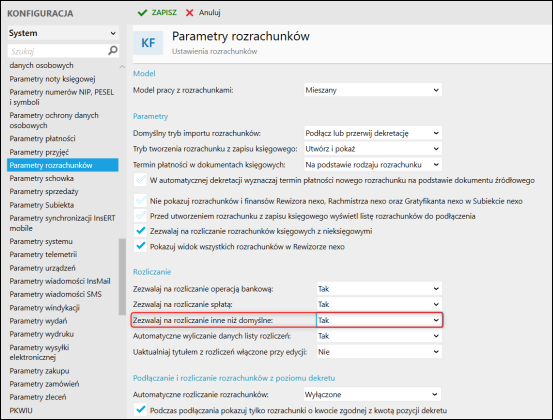
Task: Click the green ZAPISZ checkmark icon
Action: (142, 13)
